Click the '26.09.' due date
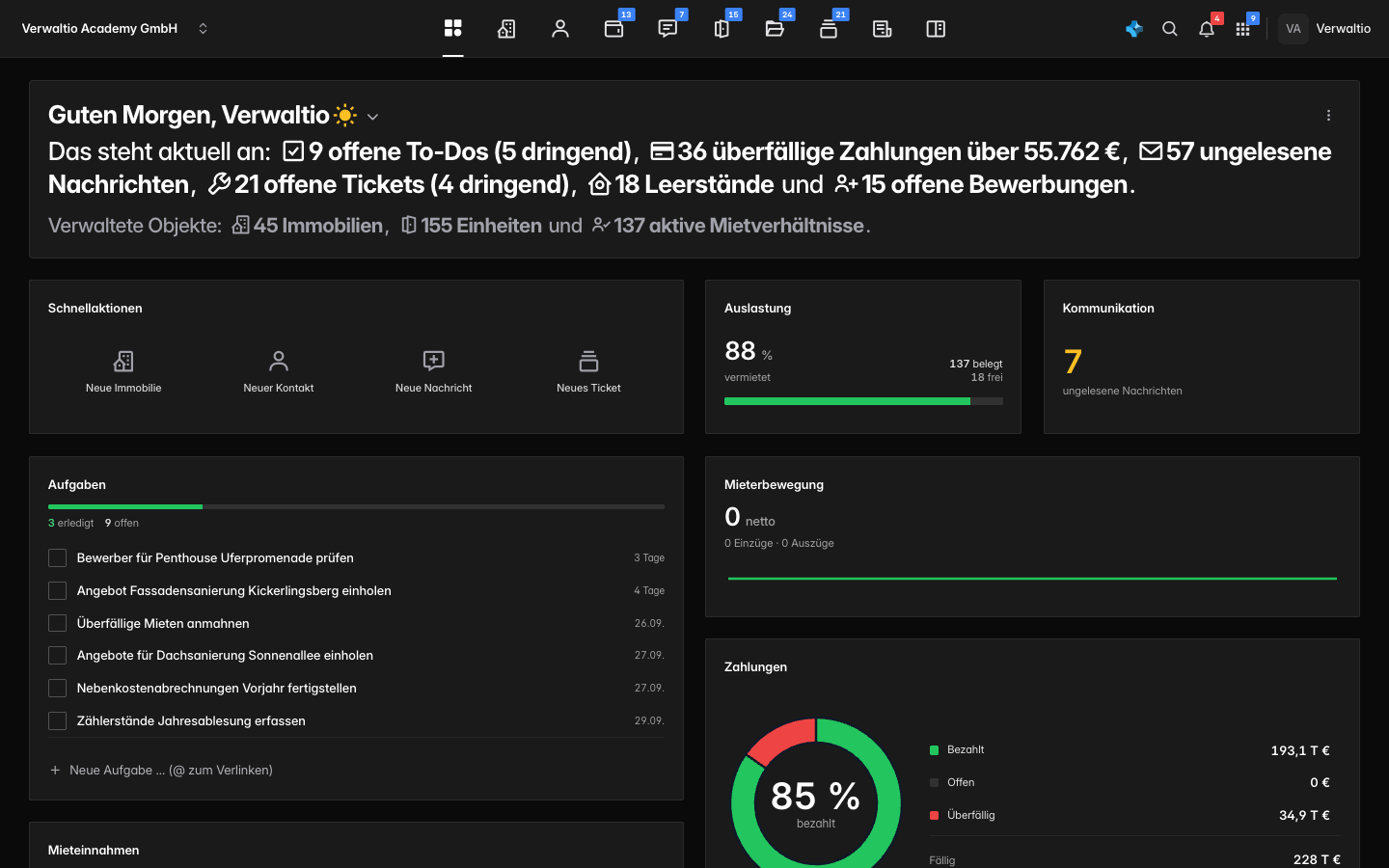 point(649,623)
